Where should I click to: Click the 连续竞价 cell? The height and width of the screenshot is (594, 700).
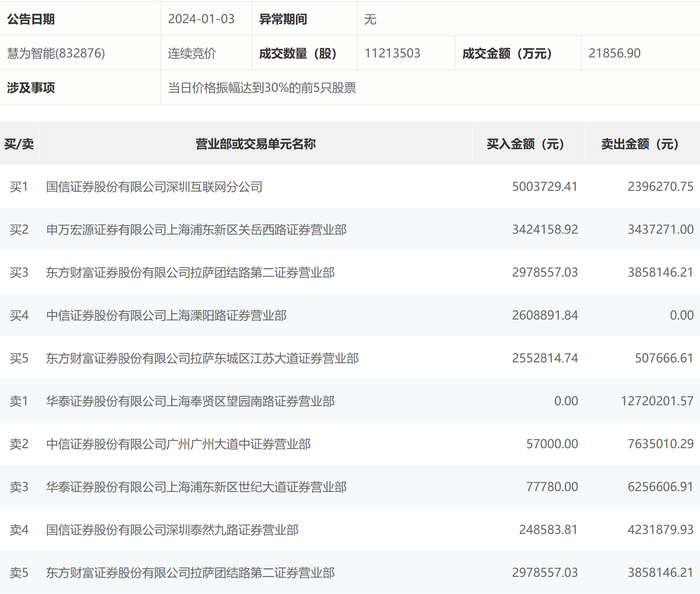pos(192,53)
